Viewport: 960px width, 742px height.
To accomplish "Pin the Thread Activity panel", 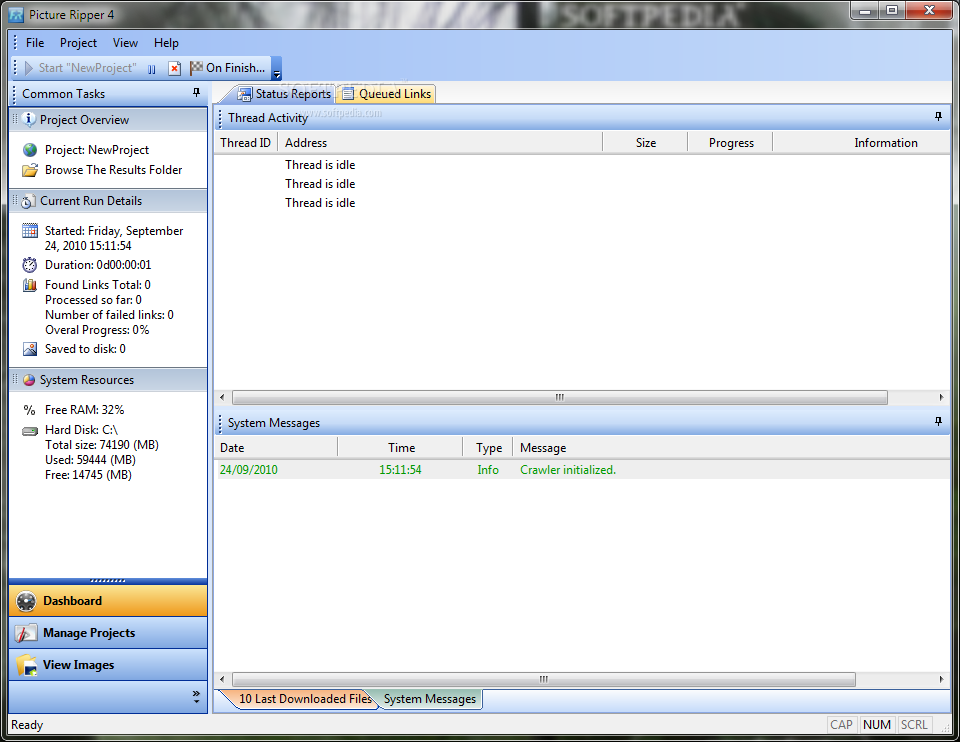I will (x=938, y=116).
